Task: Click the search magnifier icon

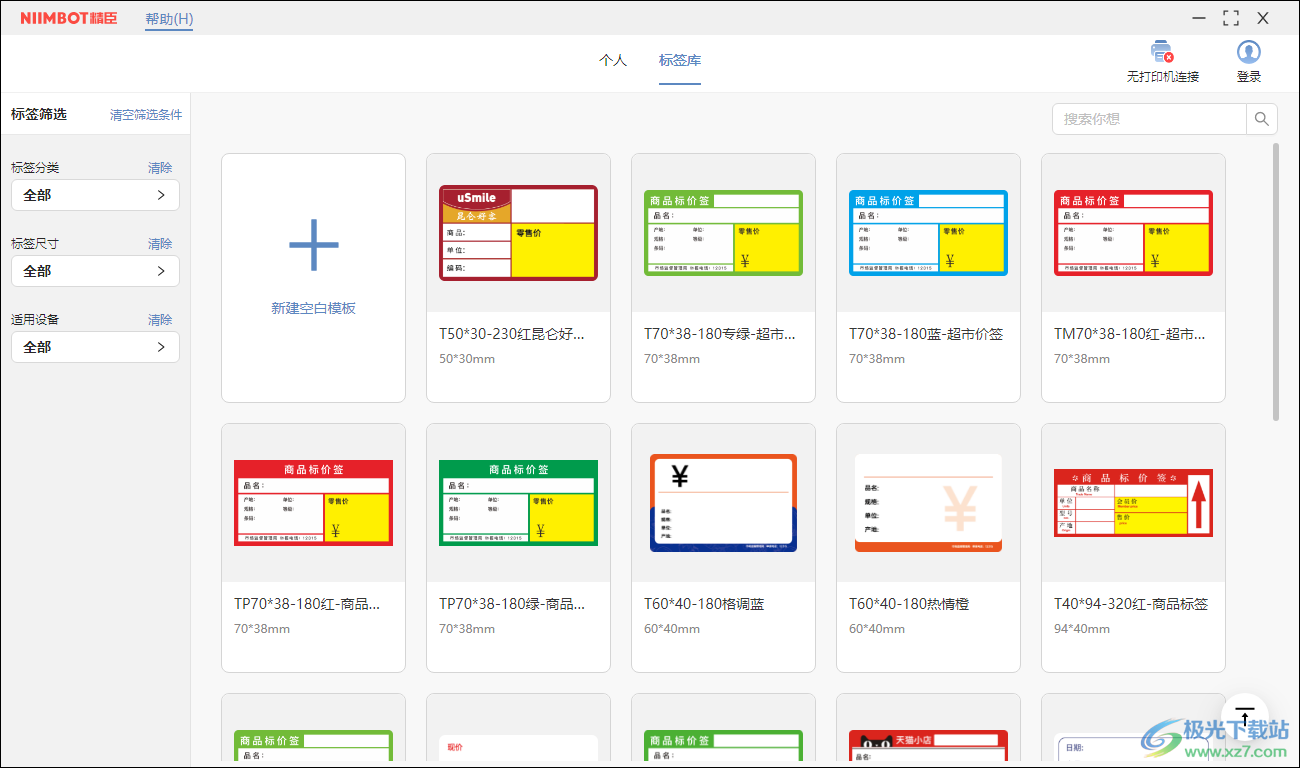Action: coord(1262,119)
